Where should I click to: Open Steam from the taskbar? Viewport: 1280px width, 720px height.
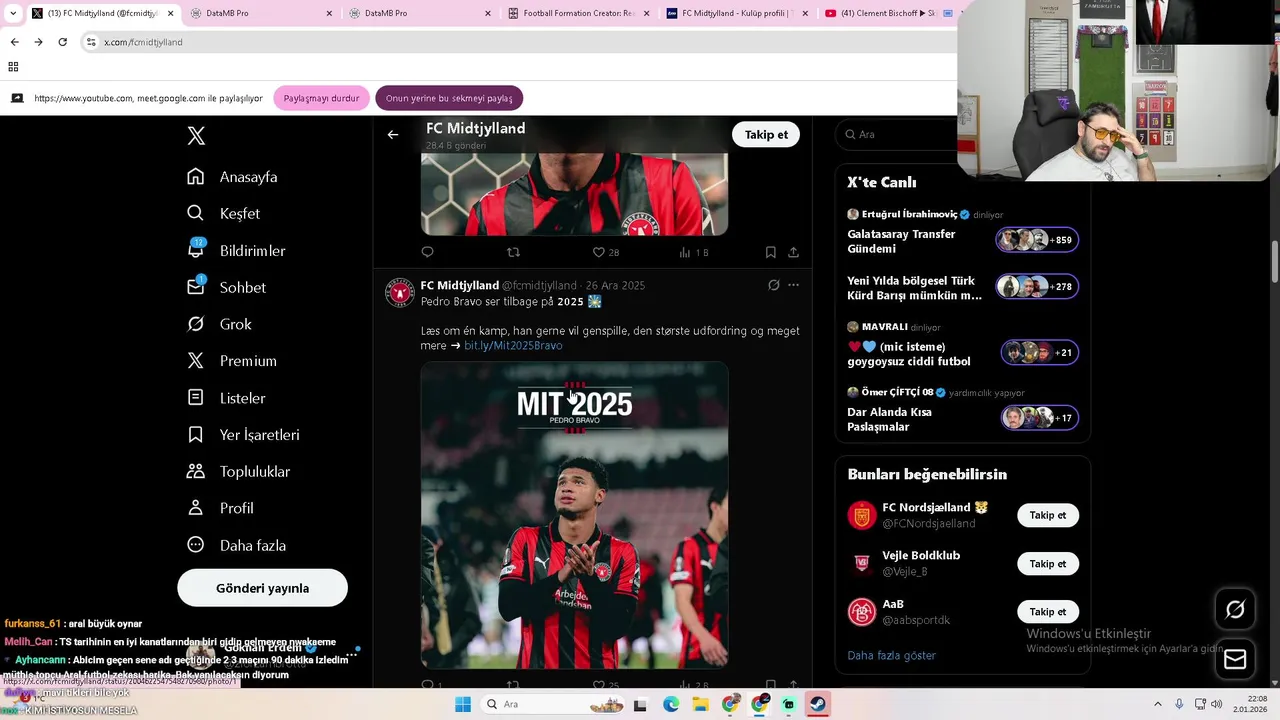pyautogui.click(x=818, y=704)
